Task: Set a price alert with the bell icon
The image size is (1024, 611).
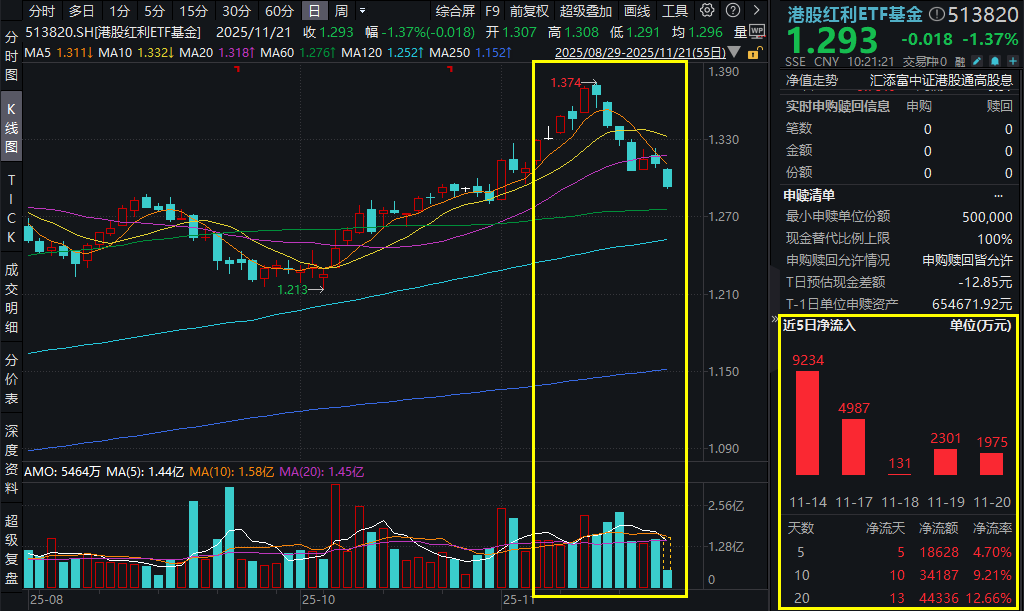Action: point(994,60)
